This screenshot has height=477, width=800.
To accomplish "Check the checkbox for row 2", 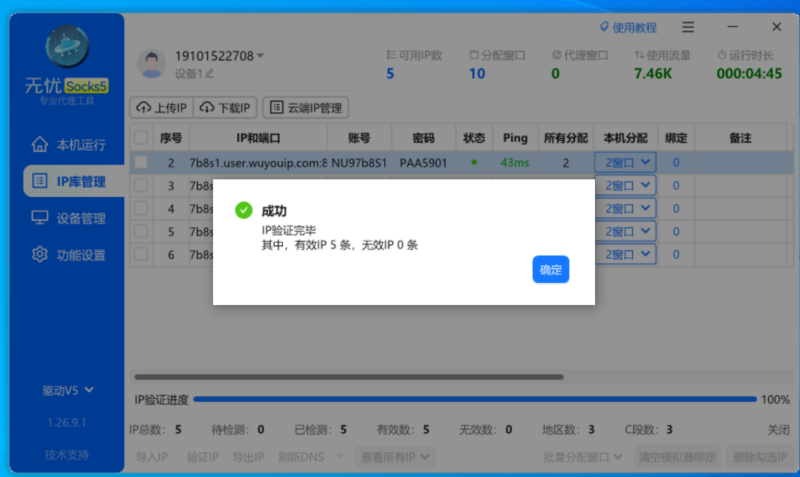I will coord(141,163).
